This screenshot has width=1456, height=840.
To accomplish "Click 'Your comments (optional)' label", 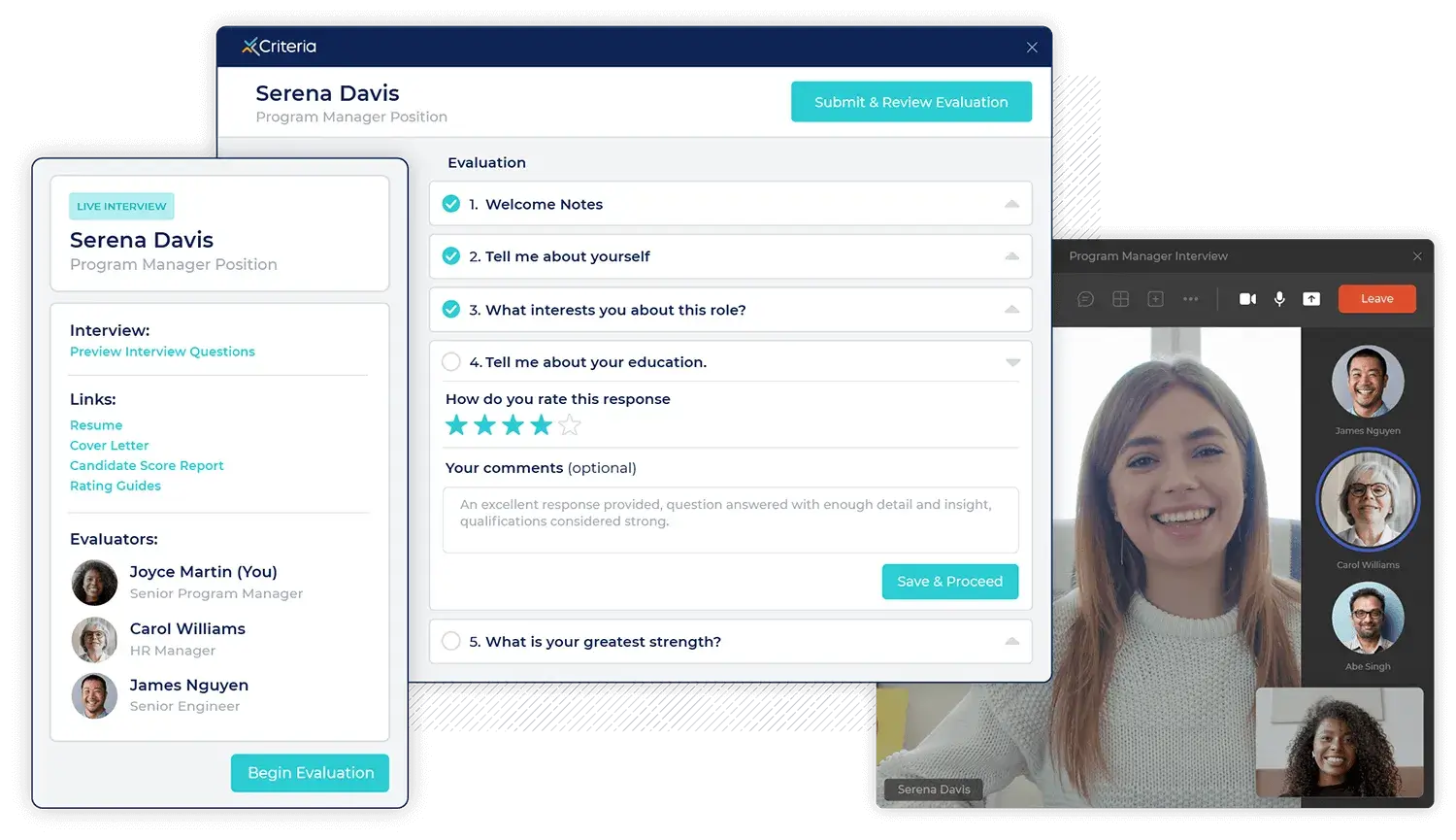I will pyautogui.click(x=541, y=468).
